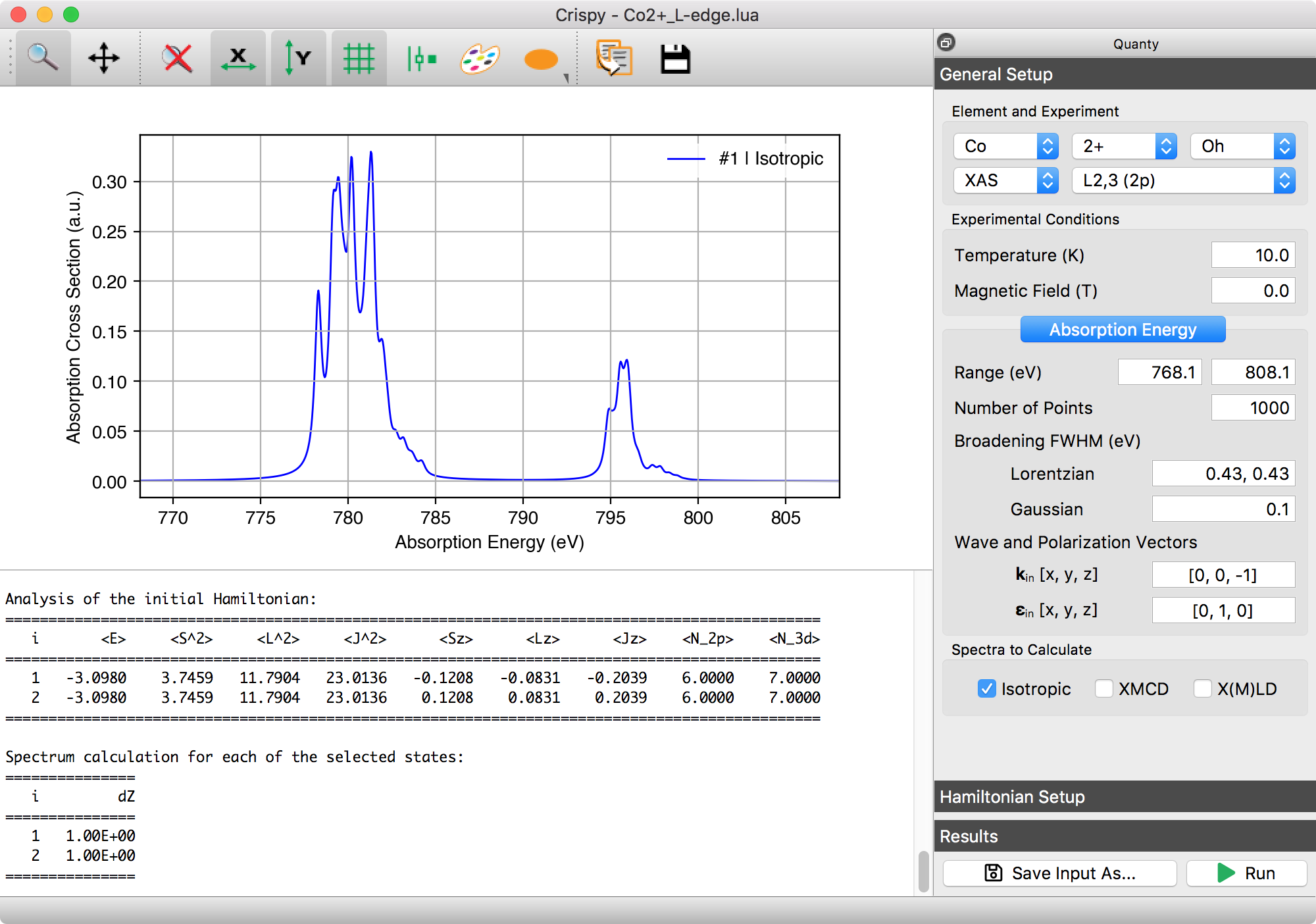Toggle Y-axis autoscale button

tap(297, 59)
